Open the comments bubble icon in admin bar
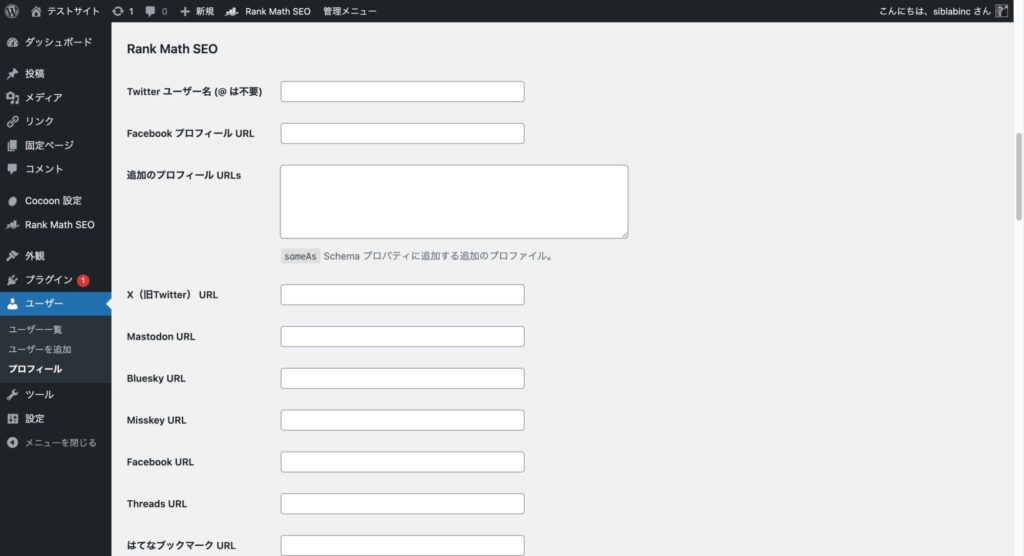This screenshot has width=1024, height=556. point(150,11)
